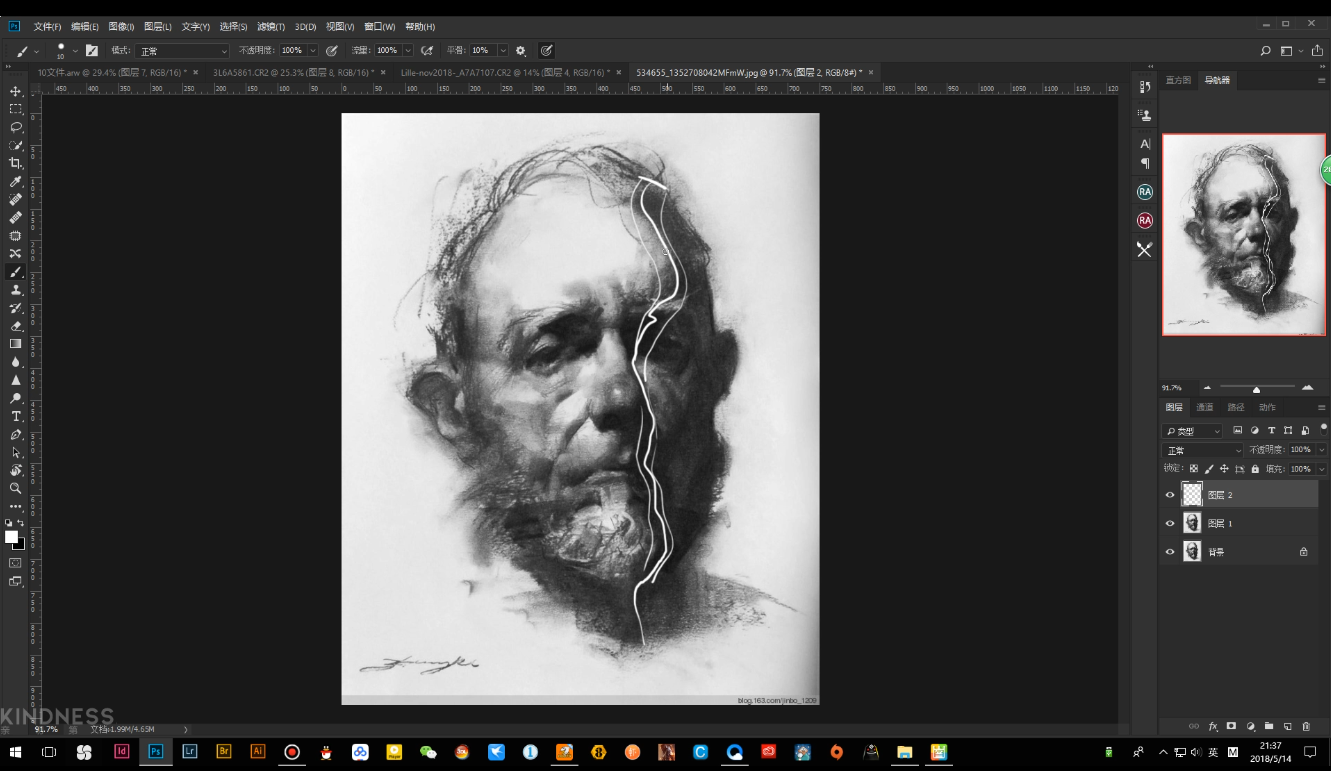Switch to the 直方图 tab
The width and height of the screenshot is (1331, 771).
(x=1178, y=80)
